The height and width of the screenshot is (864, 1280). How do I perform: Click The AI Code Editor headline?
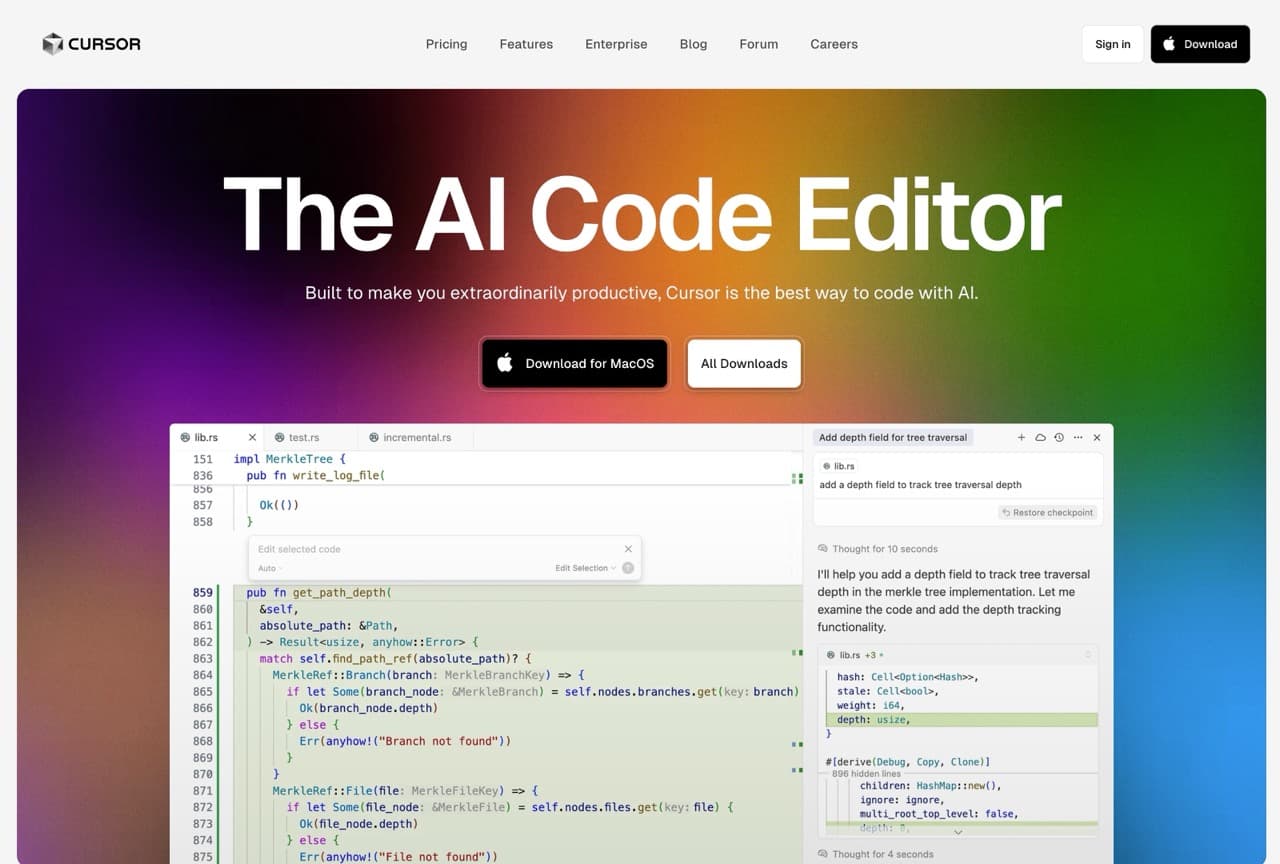pos(641,214)
